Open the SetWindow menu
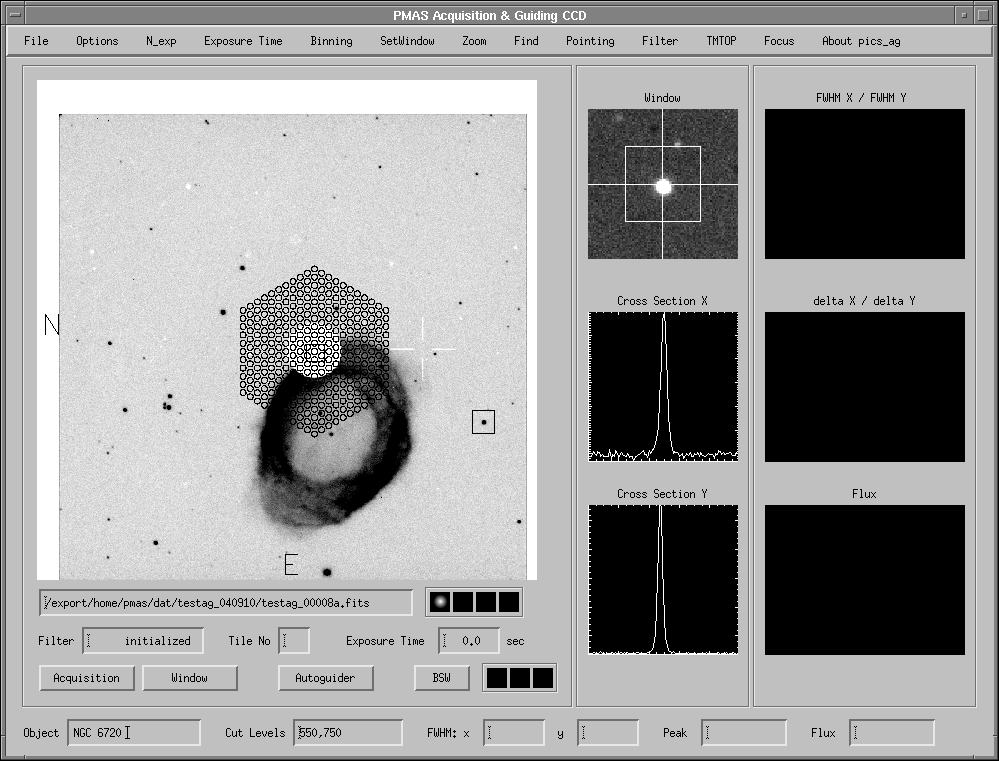The width and height of the screenshot is (999, 761). [x=407, y=41]
